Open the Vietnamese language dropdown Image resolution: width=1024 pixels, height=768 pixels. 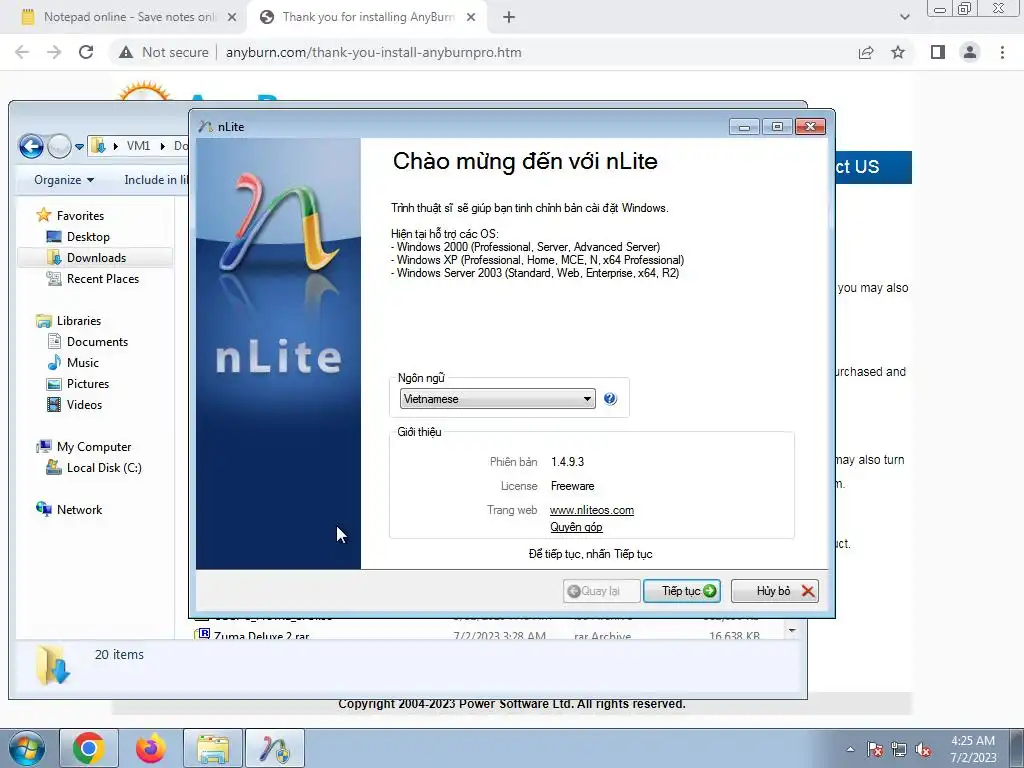pos(497,399)
